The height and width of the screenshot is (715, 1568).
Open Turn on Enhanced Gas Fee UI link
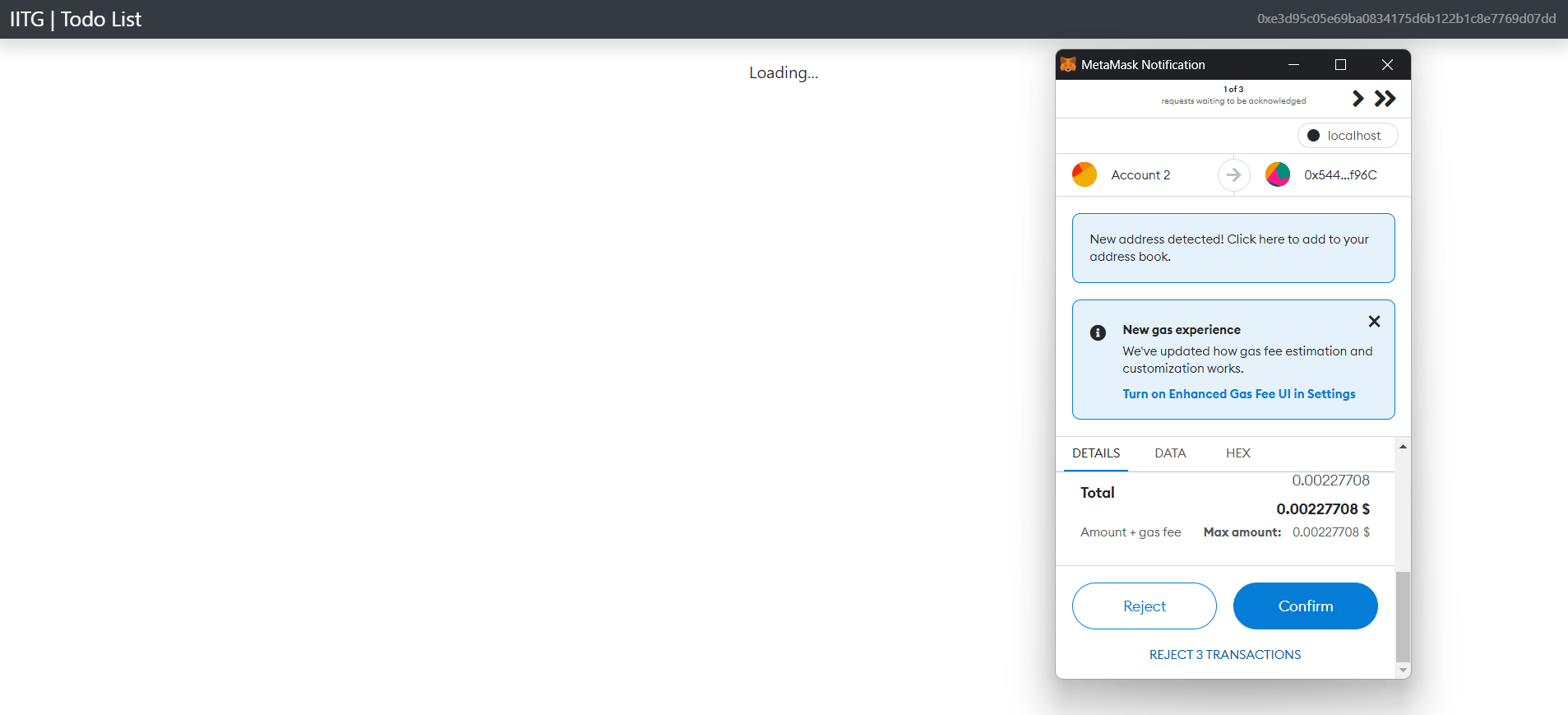pyautogui.click(x=1239, y=394)
